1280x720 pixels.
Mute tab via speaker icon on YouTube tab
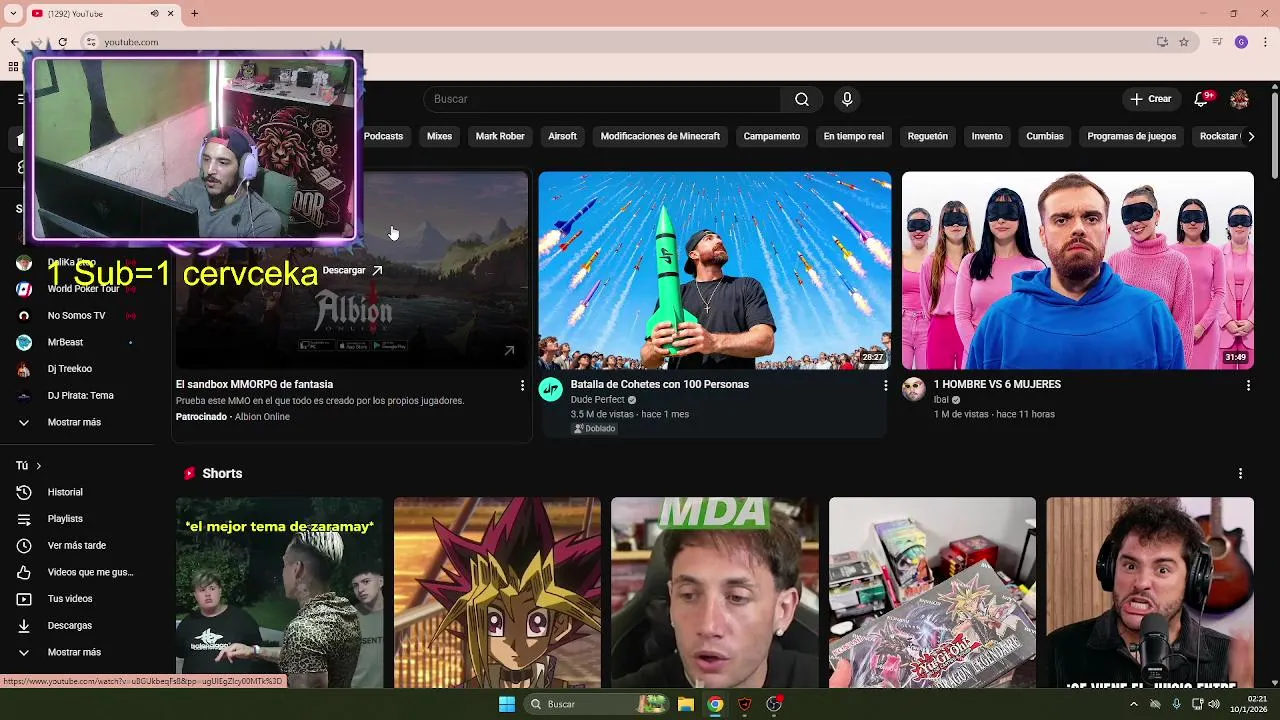point(154,13)
